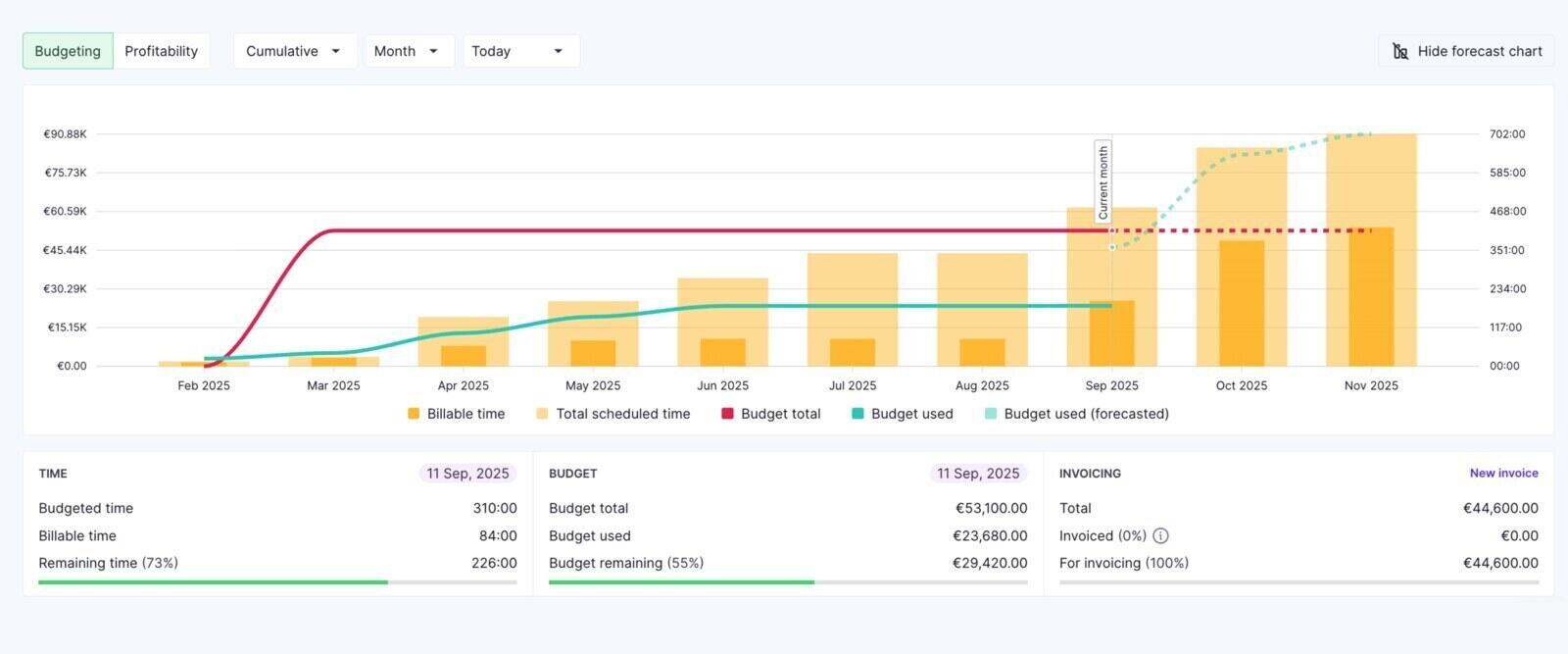This screenshot has height=654, width=1568.
Task: Click the Budget remaining value €29,420.00
Action: tap(990, 563)
